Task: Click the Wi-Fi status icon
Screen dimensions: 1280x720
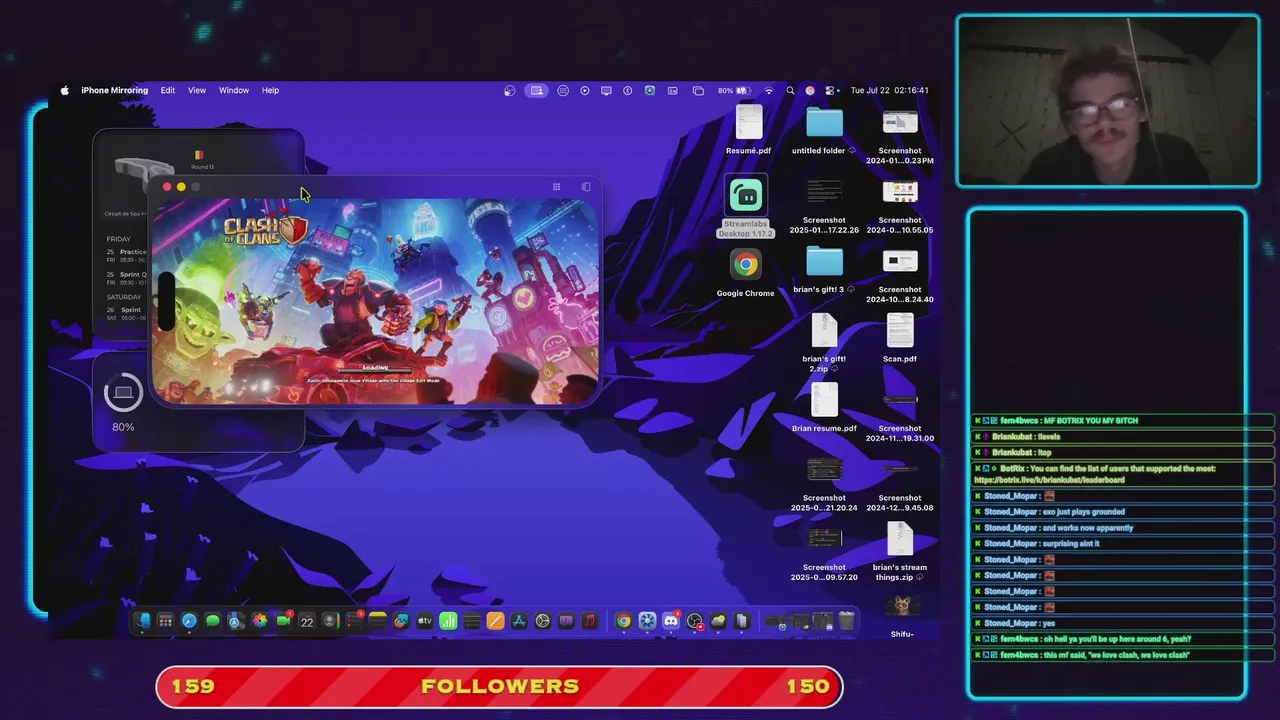Action: [769, 90]
